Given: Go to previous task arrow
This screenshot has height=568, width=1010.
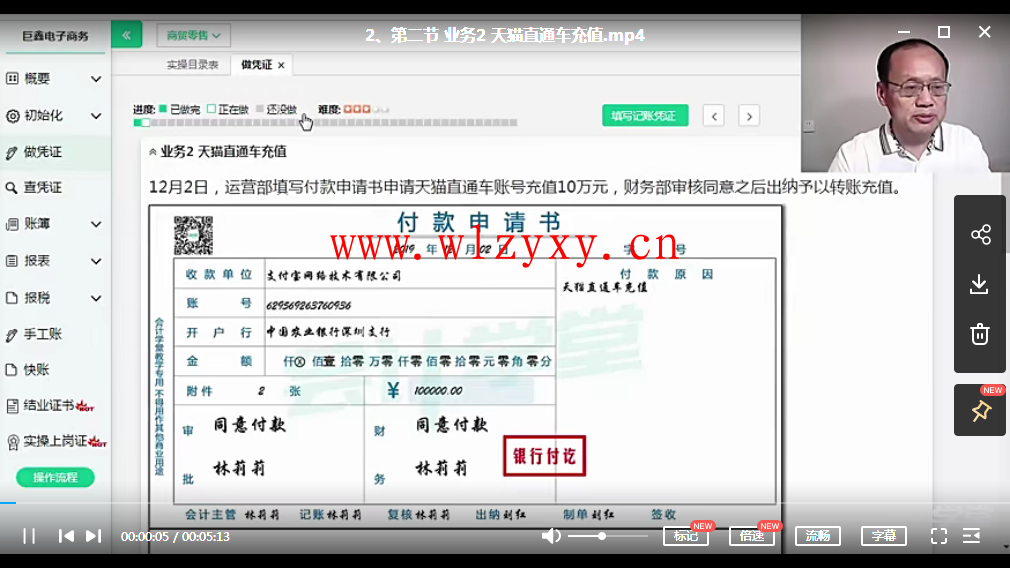Looking at the screenshot, I should pyautogui.click(x=714, y=117).
